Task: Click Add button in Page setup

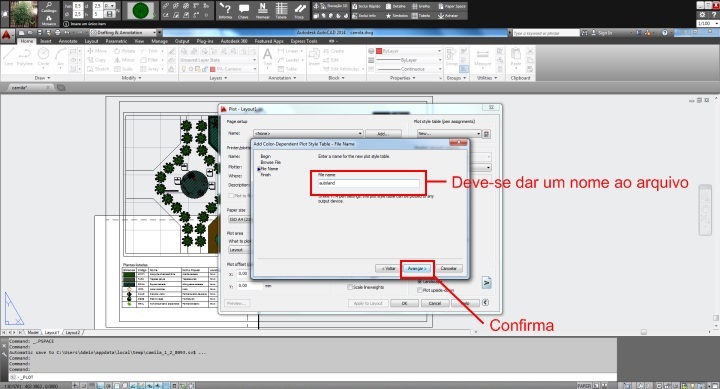Action: coord(383,134)
